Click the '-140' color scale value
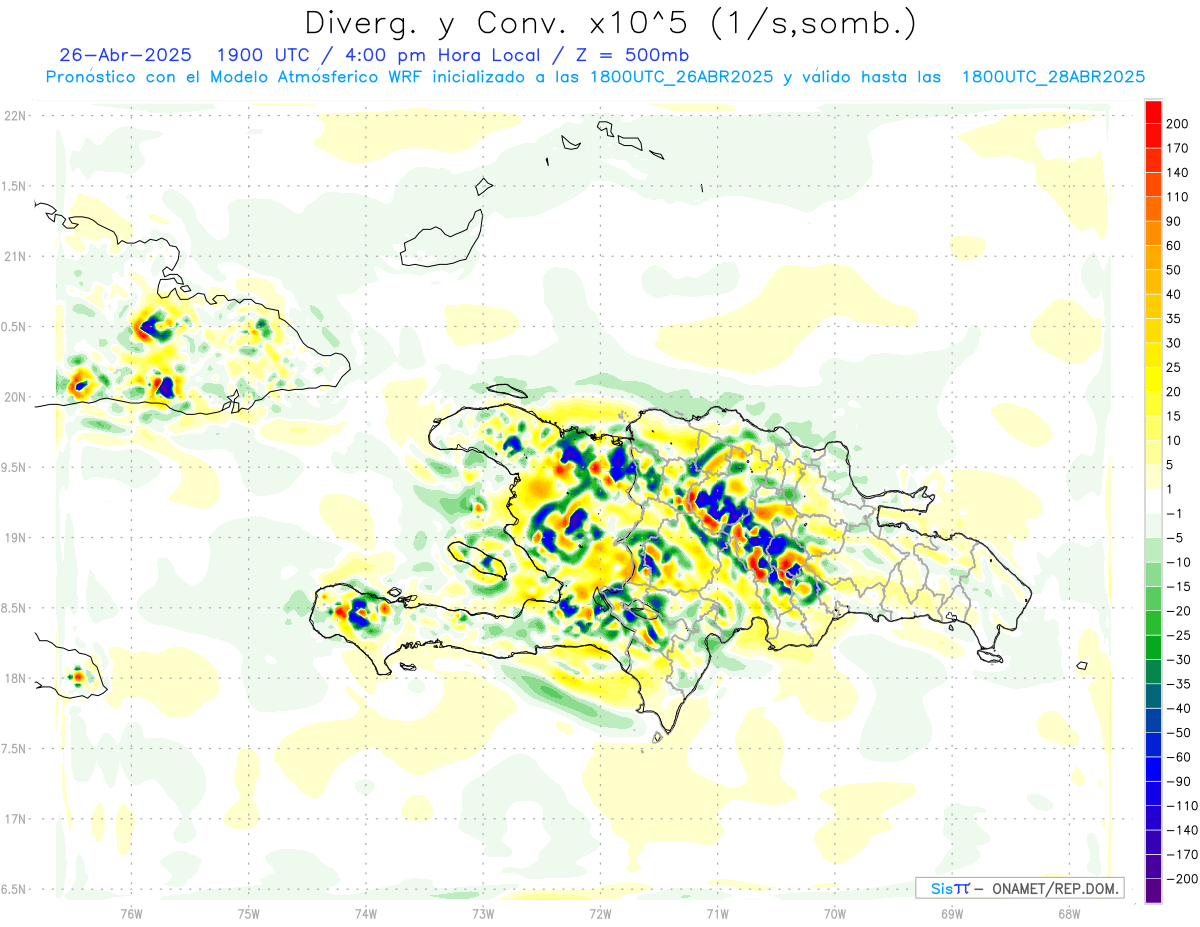The image size is (1200, 927). pyautogui.click(x=1181, y=830)
